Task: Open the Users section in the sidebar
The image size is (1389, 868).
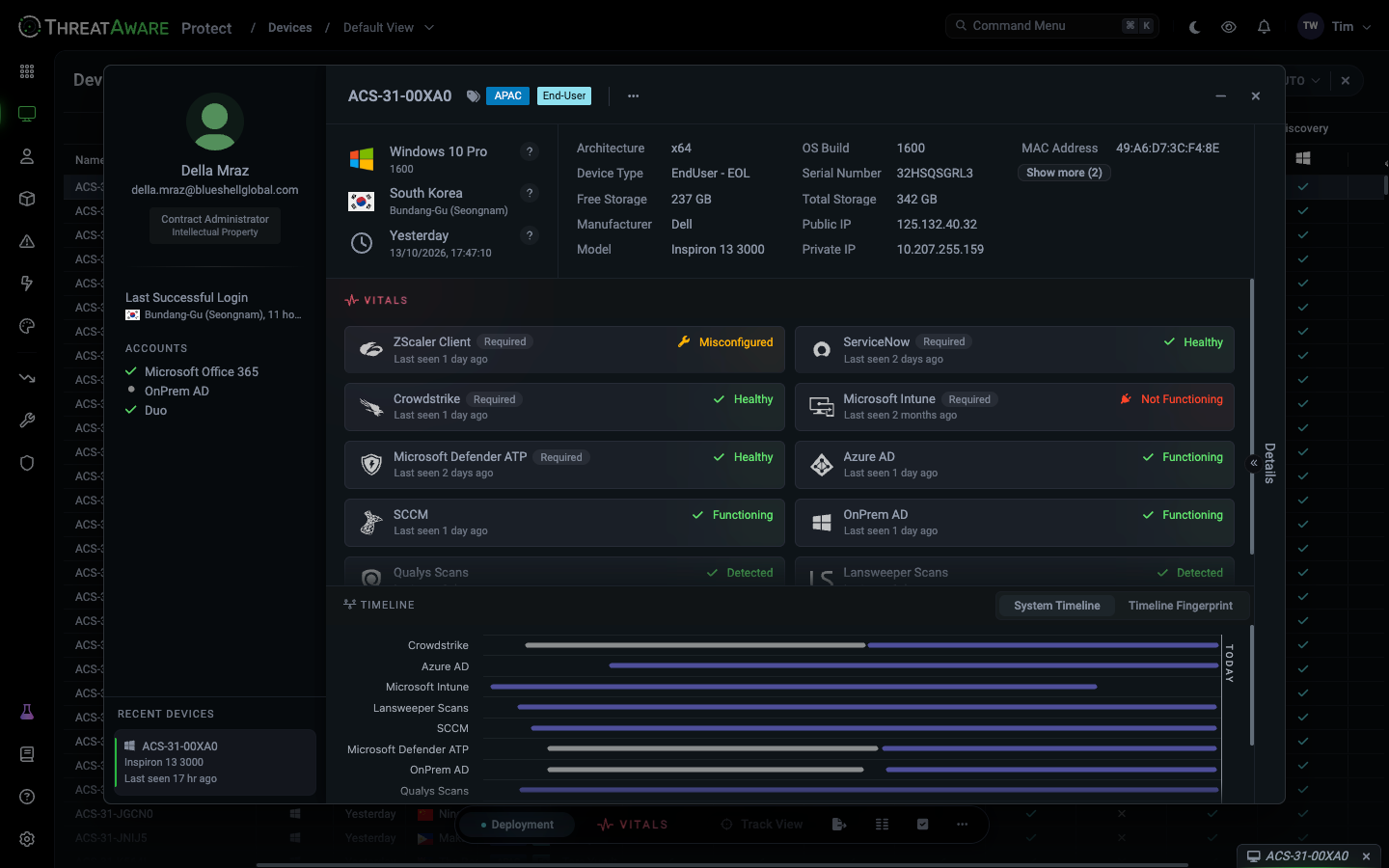Action: click(x=27, y=156)
